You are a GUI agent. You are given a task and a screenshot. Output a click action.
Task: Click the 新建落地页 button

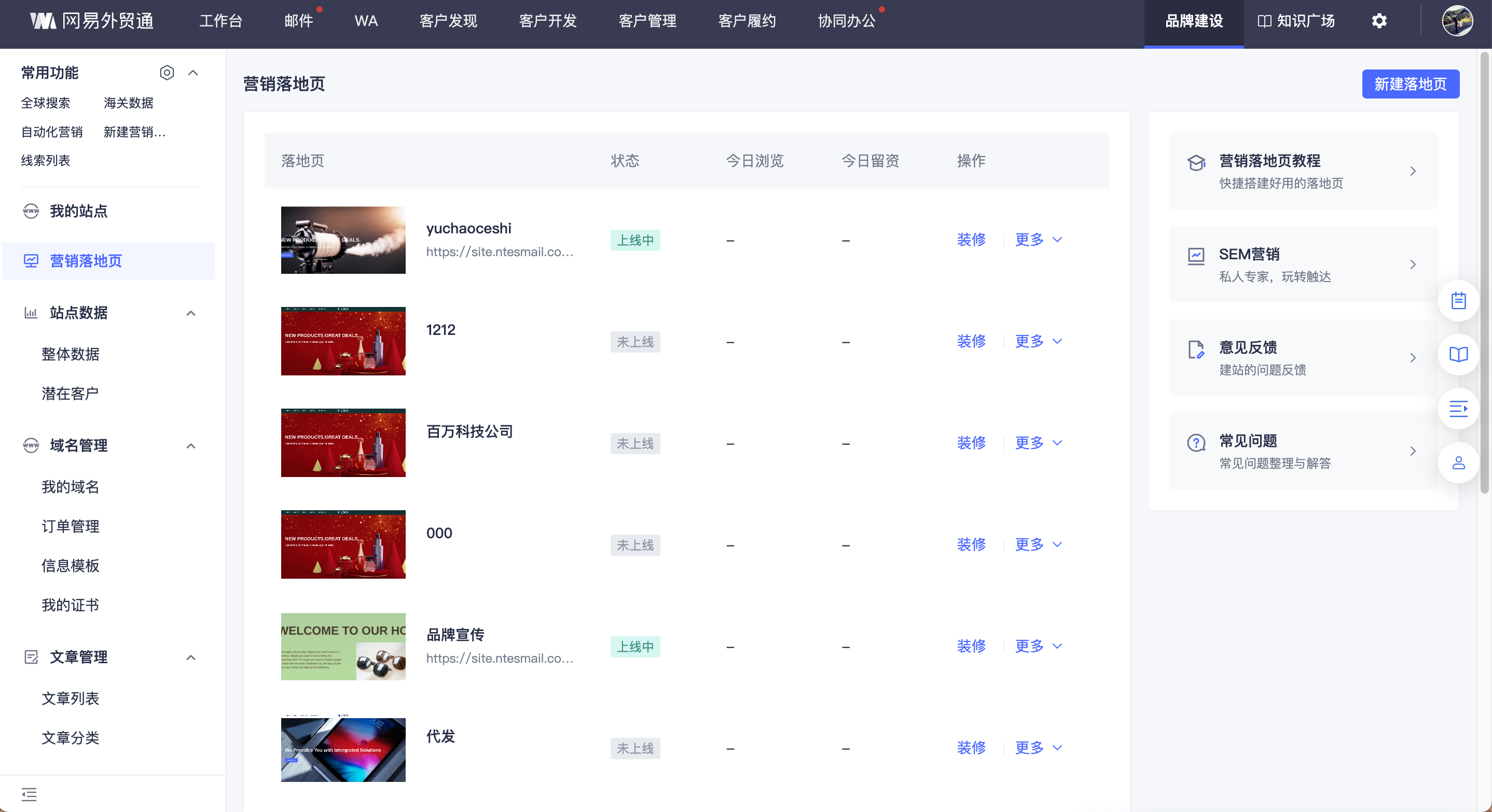tap(1410, 85)
